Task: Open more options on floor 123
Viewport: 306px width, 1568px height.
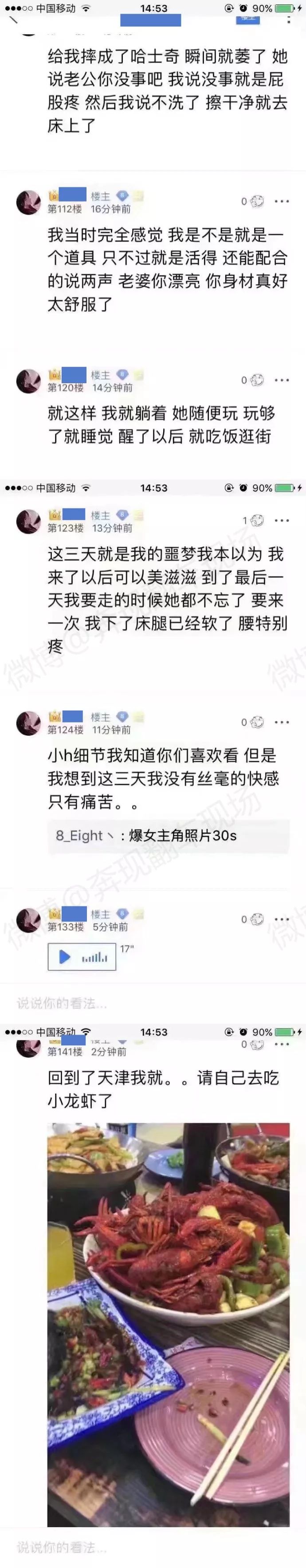Action: click(x=282, y=520)
